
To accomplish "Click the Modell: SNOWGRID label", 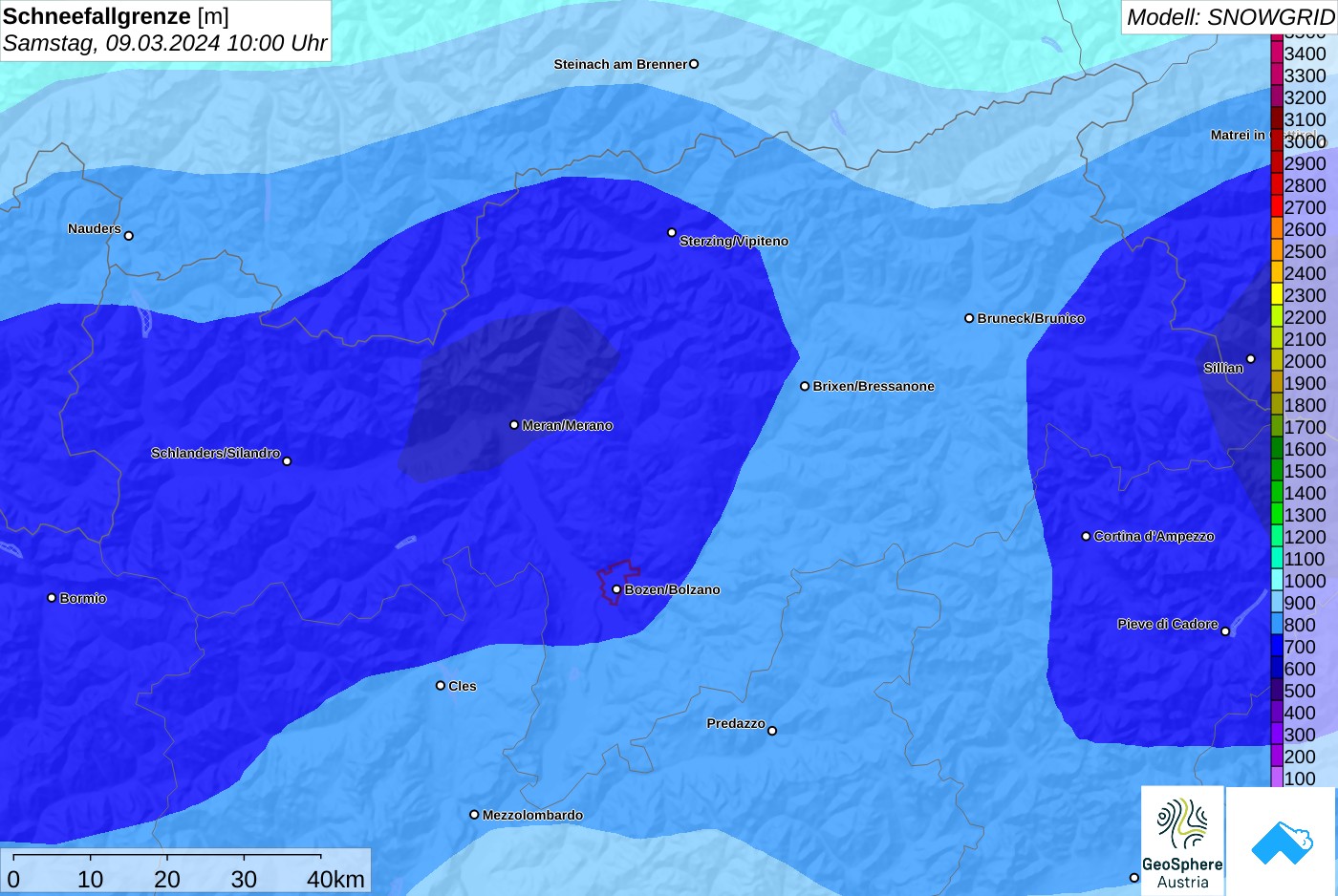I will (x=1230, y=16).
